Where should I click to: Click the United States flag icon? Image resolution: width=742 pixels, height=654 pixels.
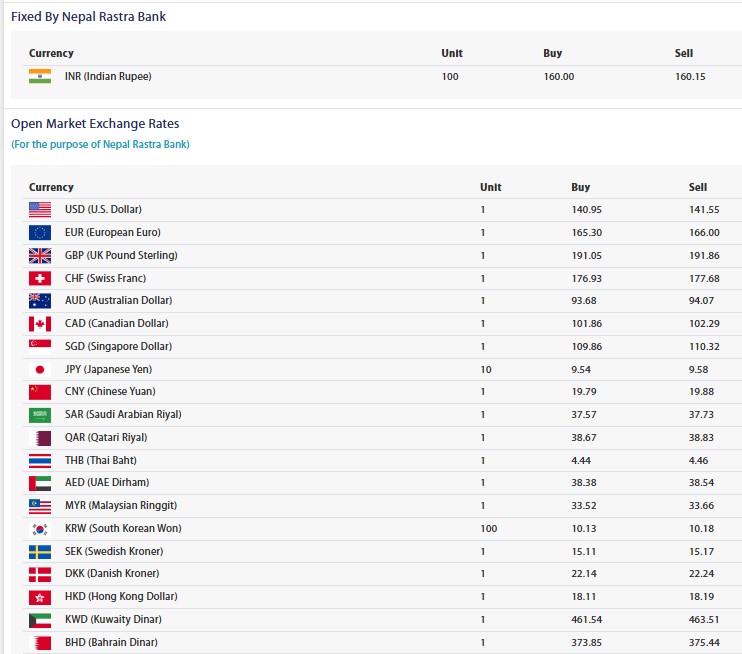click(40, 210)
